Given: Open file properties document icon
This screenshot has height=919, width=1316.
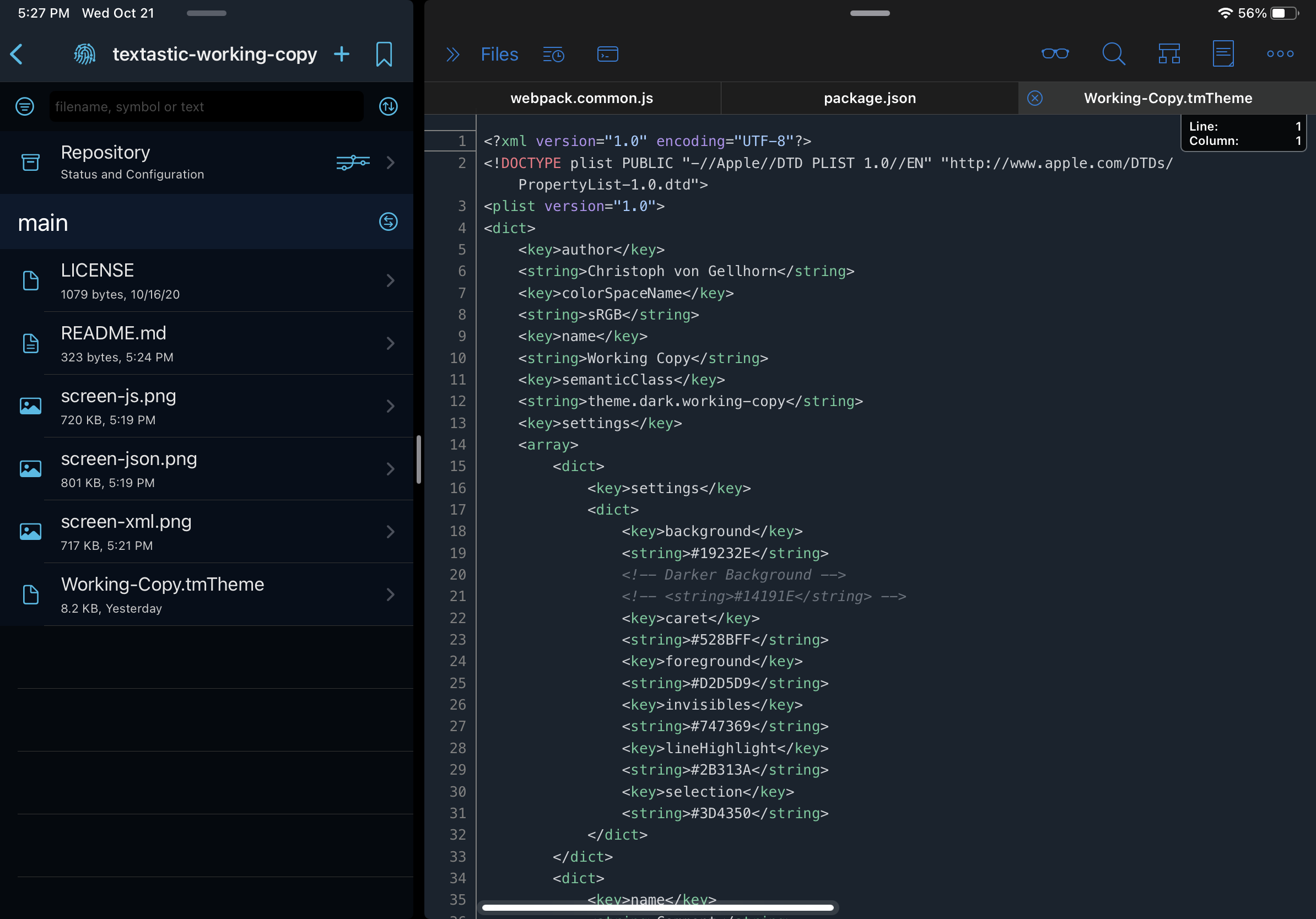Looking at the screenshot, I should pyautogui.click(x=1223, y=54).
